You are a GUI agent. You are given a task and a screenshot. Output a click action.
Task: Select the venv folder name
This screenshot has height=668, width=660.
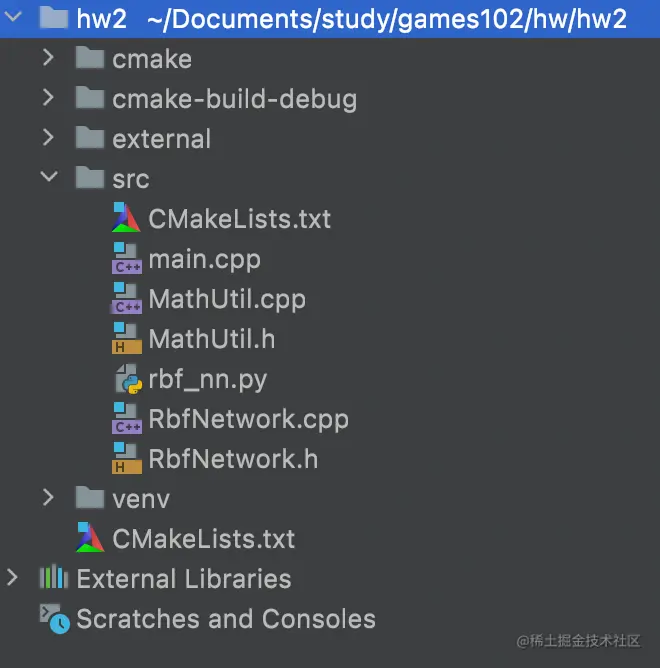pyautogui.click(x=141, y=500)
